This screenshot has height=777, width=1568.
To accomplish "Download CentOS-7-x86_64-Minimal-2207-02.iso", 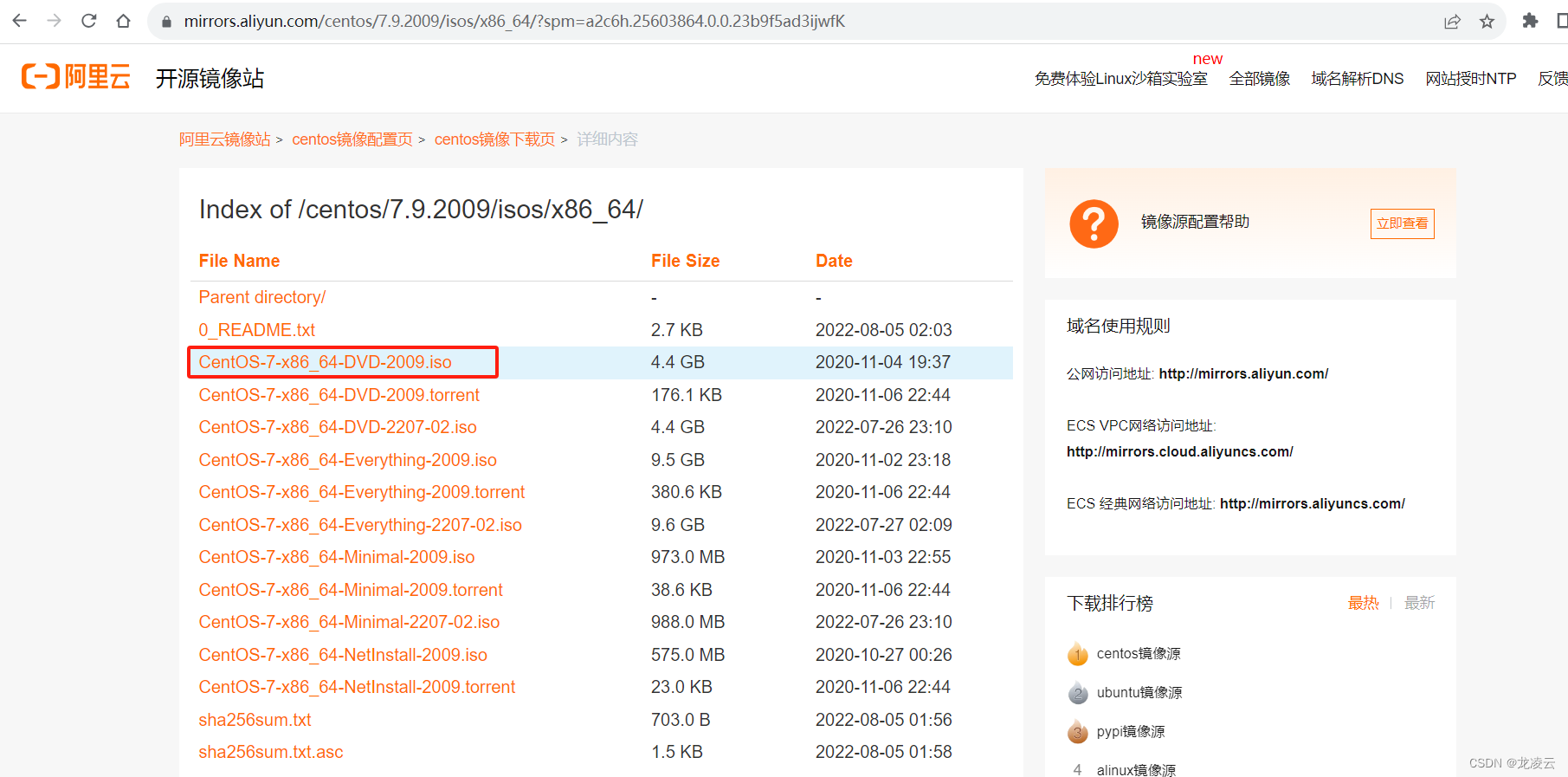I will [x=349, y=622].
